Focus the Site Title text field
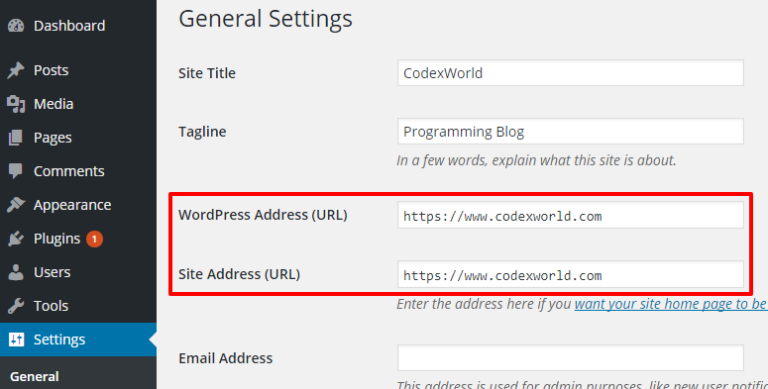This screenshot has width=768, height=389. click(570, 73)
